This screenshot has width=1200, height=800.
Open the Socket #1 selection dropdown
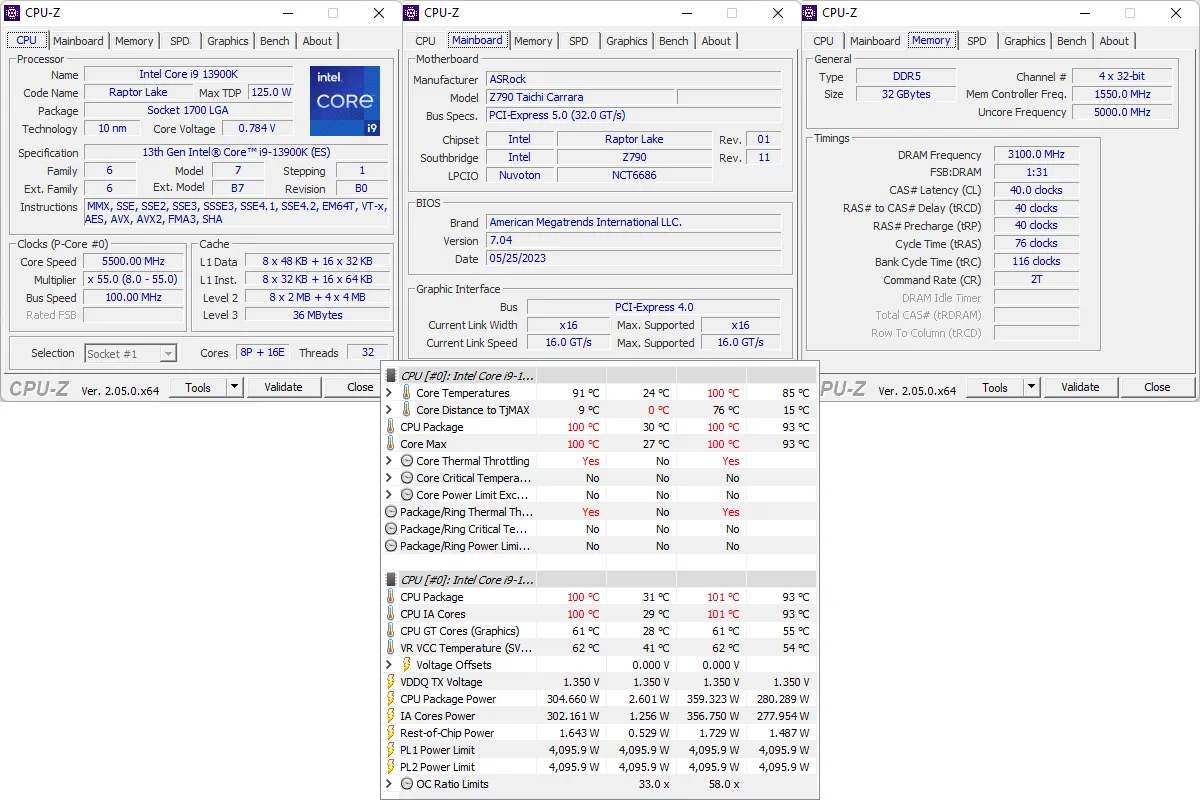(168, 354)
